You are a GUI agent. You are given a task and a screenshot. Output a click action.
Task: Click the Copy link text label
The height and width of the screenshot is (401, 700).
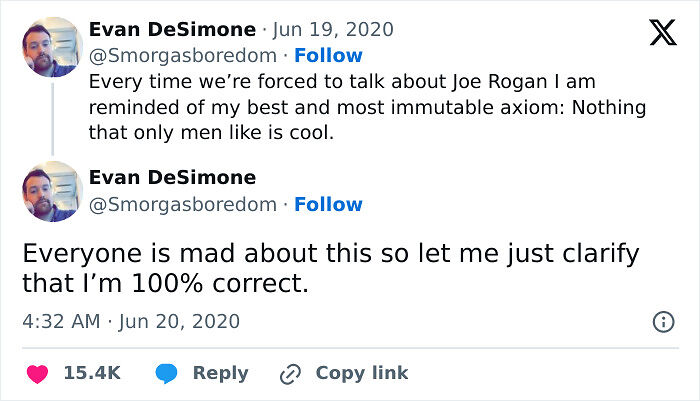(x=362, y=373)
